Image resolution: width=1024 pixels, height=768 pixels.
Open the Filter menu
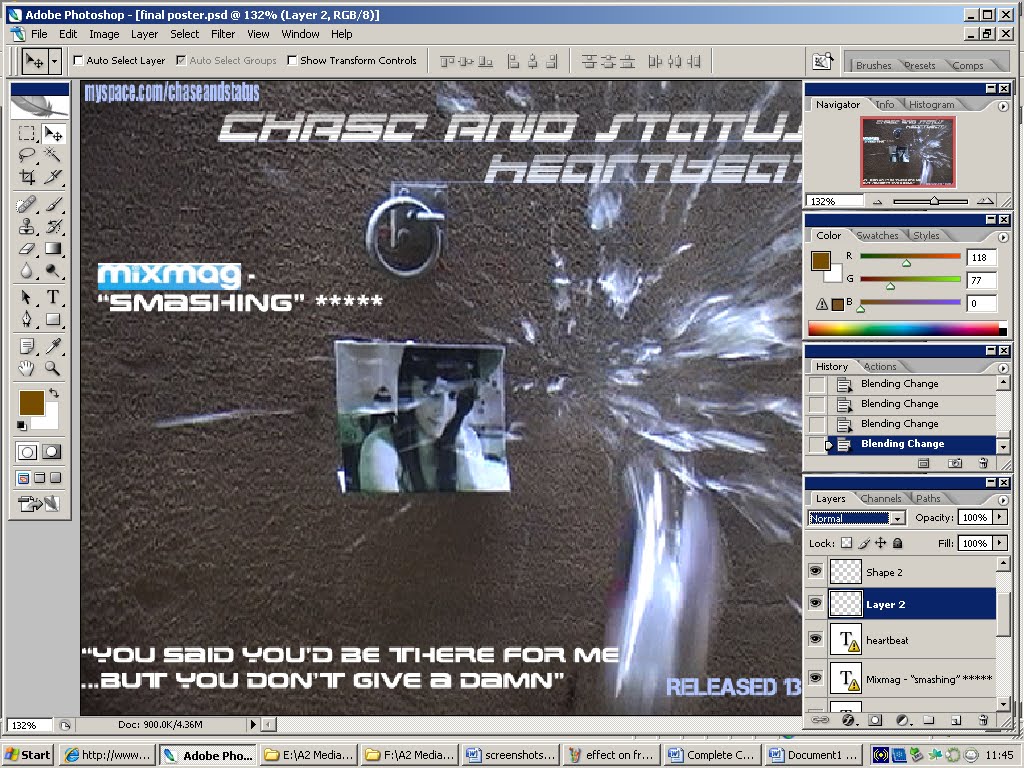[222, 33]
